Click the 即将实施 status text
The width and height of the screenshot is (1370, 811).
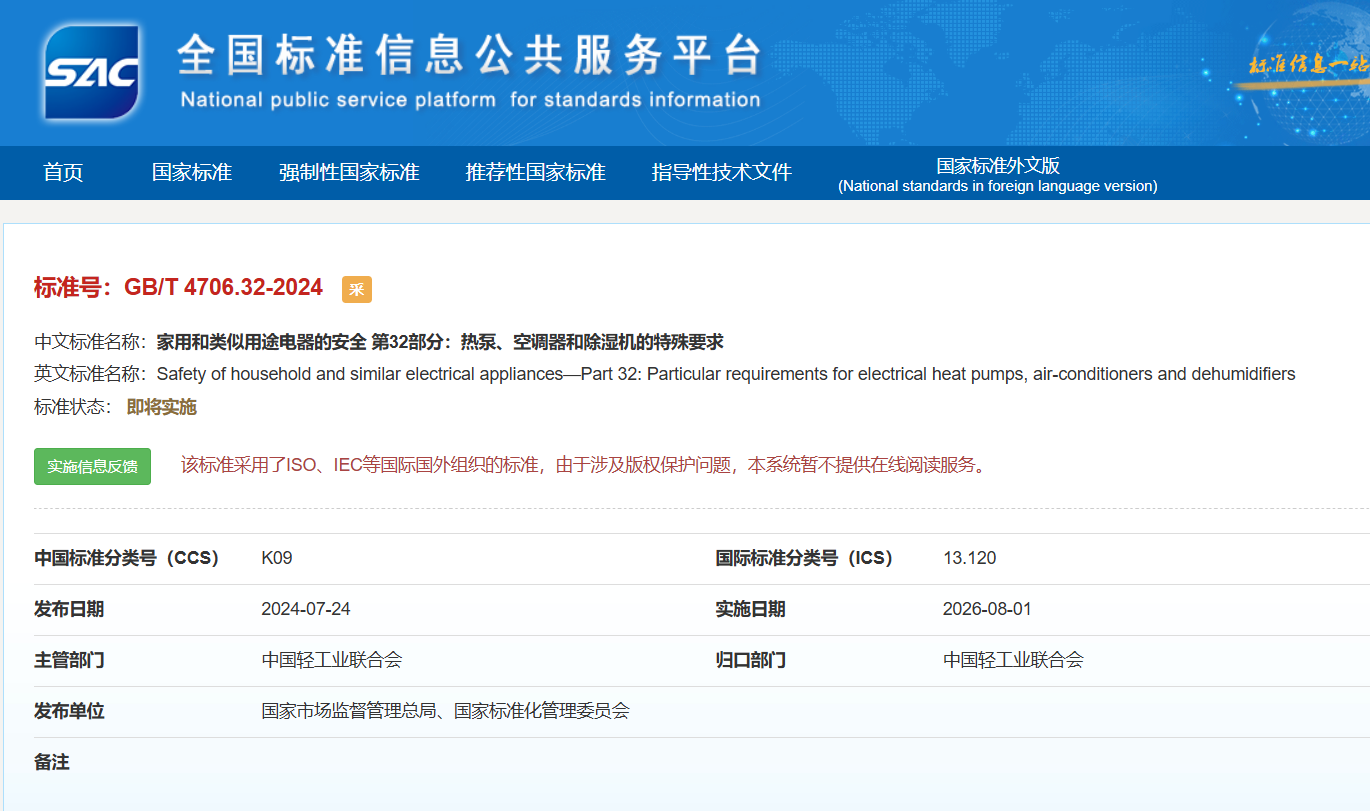point(162,407)
